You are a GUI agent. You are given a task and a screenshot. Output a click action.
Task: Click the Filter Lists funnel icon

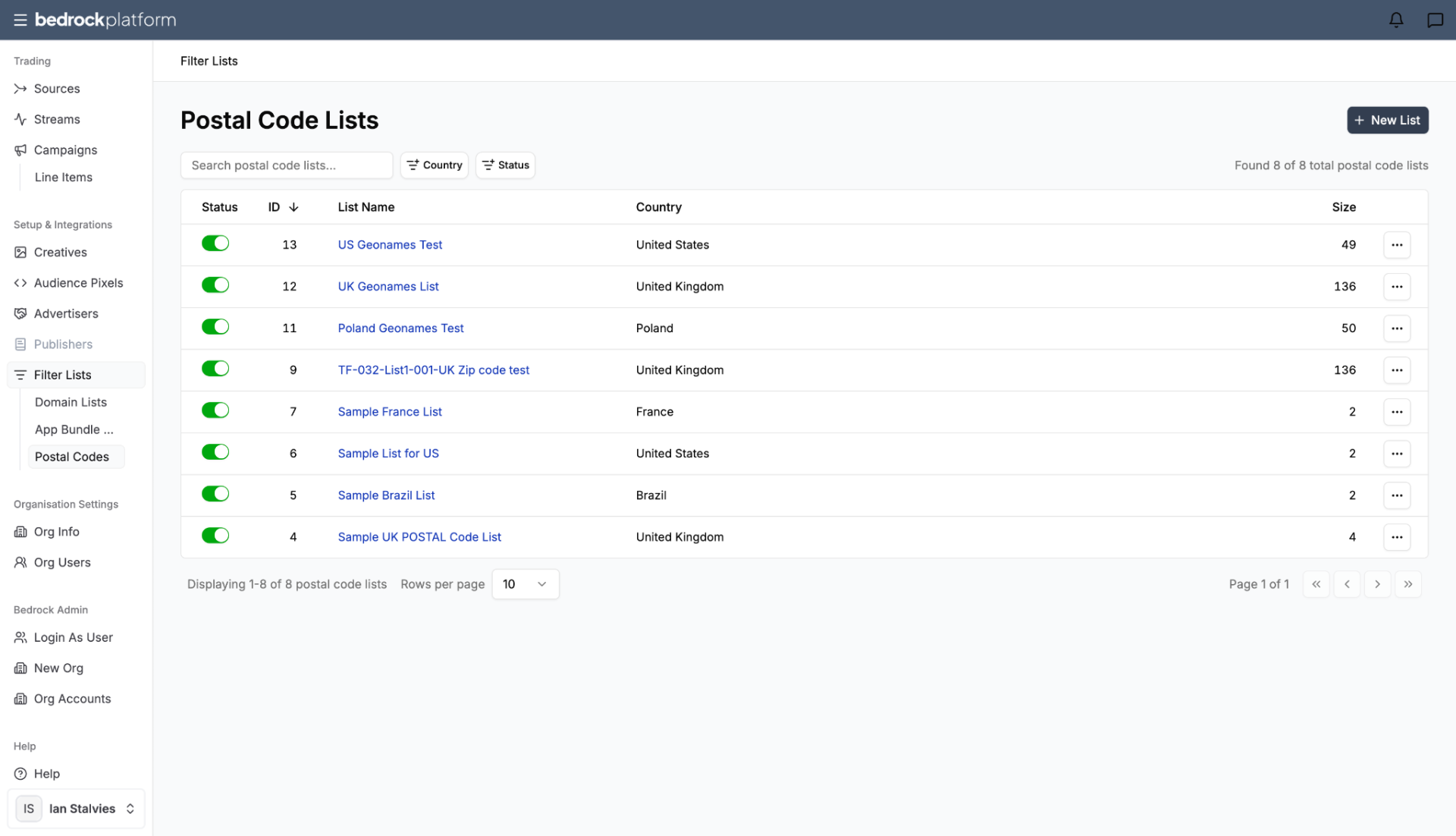[x=20, y=375]
